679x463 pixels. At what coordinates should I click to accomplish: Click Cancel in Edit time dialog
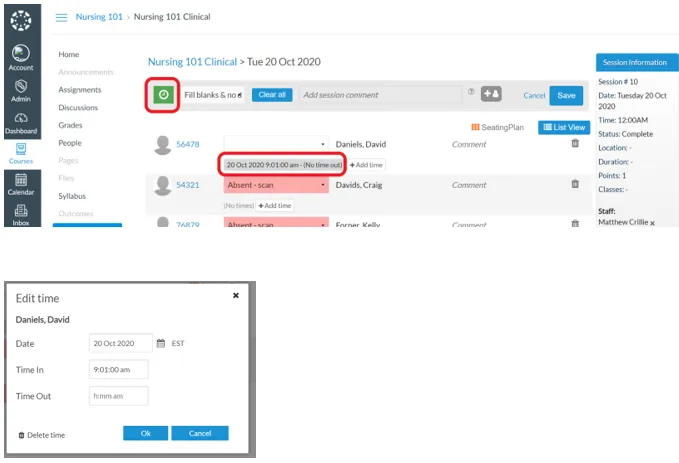coord(200,433)
